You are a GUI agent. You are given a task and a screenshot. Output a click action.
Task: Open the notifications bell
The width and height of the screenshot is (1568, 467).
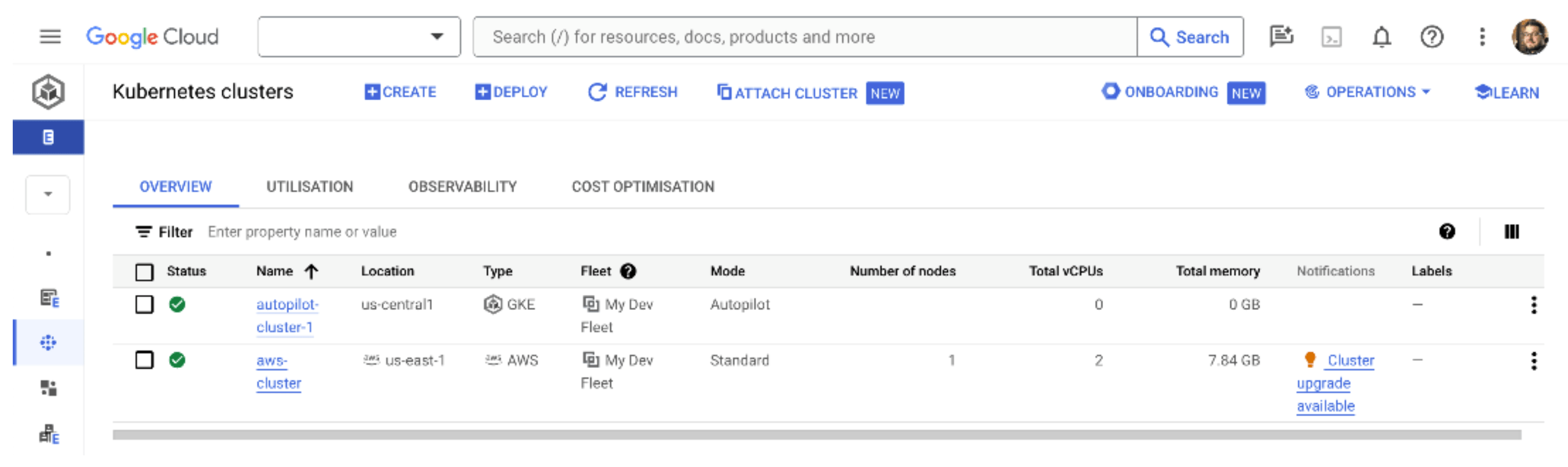click(x=1382, y=37)
